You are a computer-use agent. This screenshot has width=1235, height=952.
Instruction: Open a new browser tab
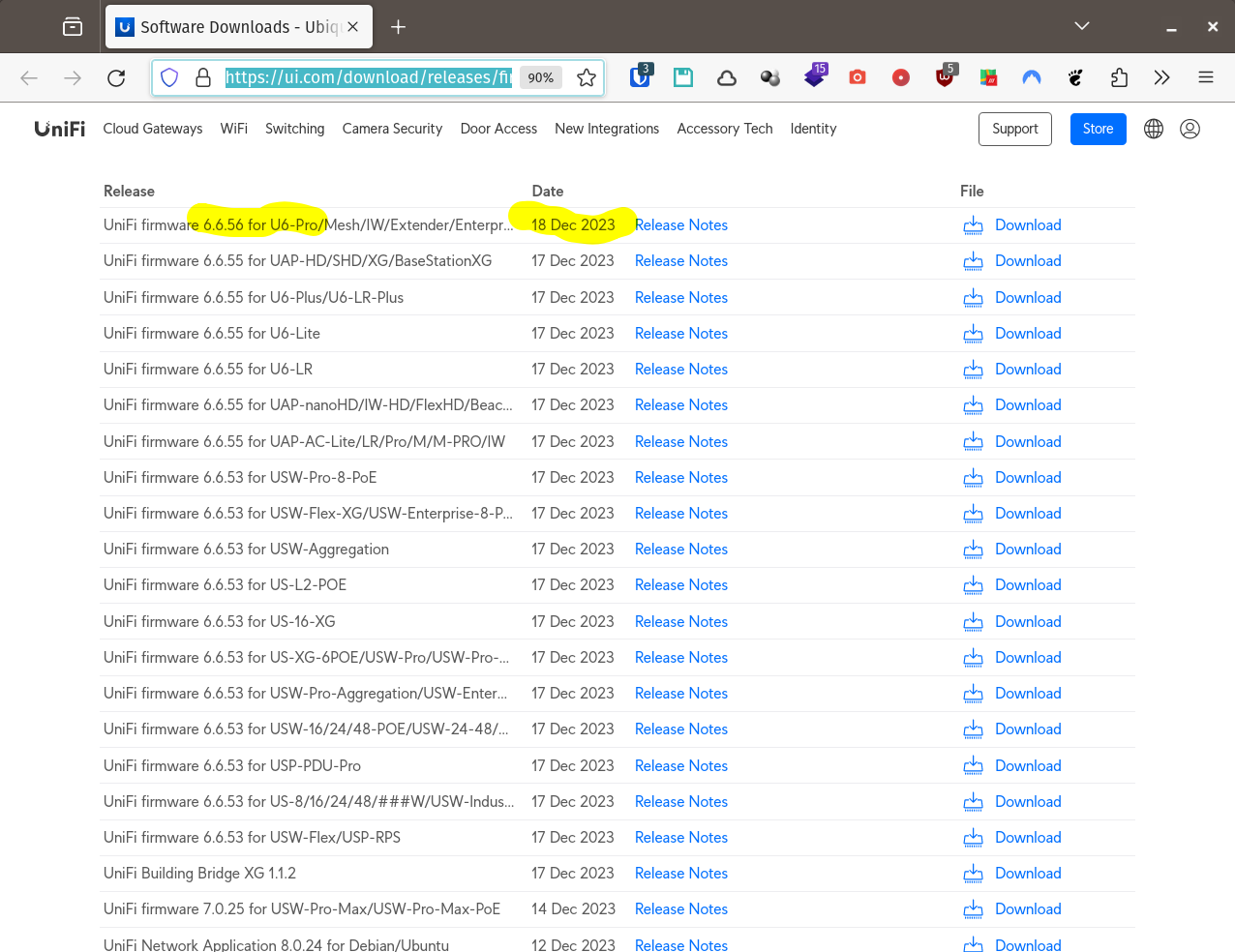(398, 27)
